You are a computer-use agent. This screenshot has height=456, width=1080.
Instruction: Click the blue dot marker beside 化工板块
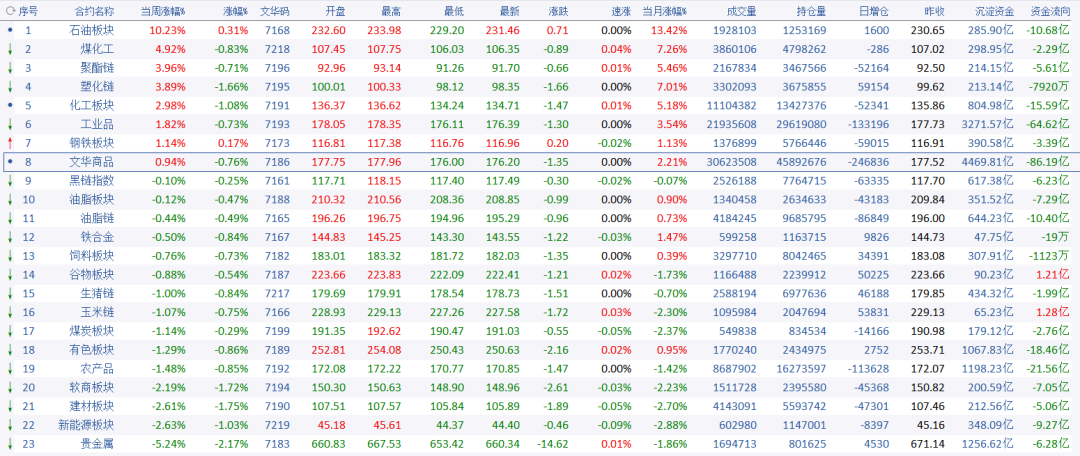pyautogui.click(x=10, y=105)
